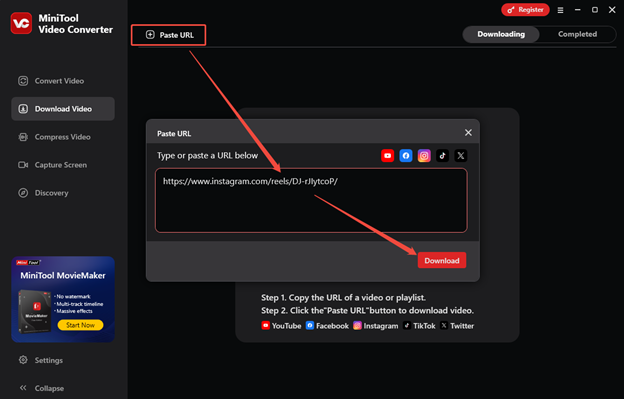Click the Convert Video sidebar icon
The height and width of the screenshot is (399, 624).
(23, 81)
